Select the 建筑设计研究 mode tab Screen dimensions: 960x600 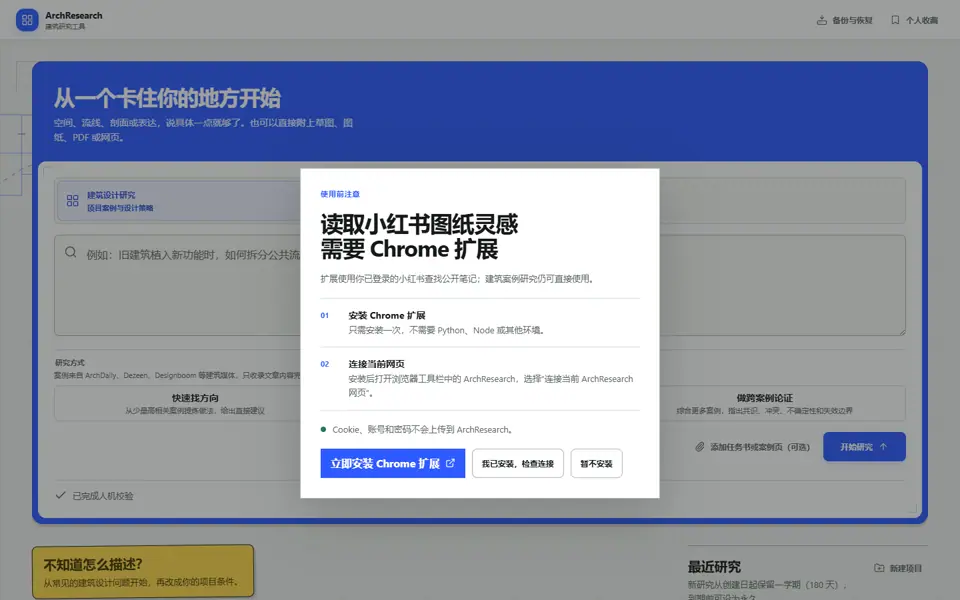click(178, 201)
